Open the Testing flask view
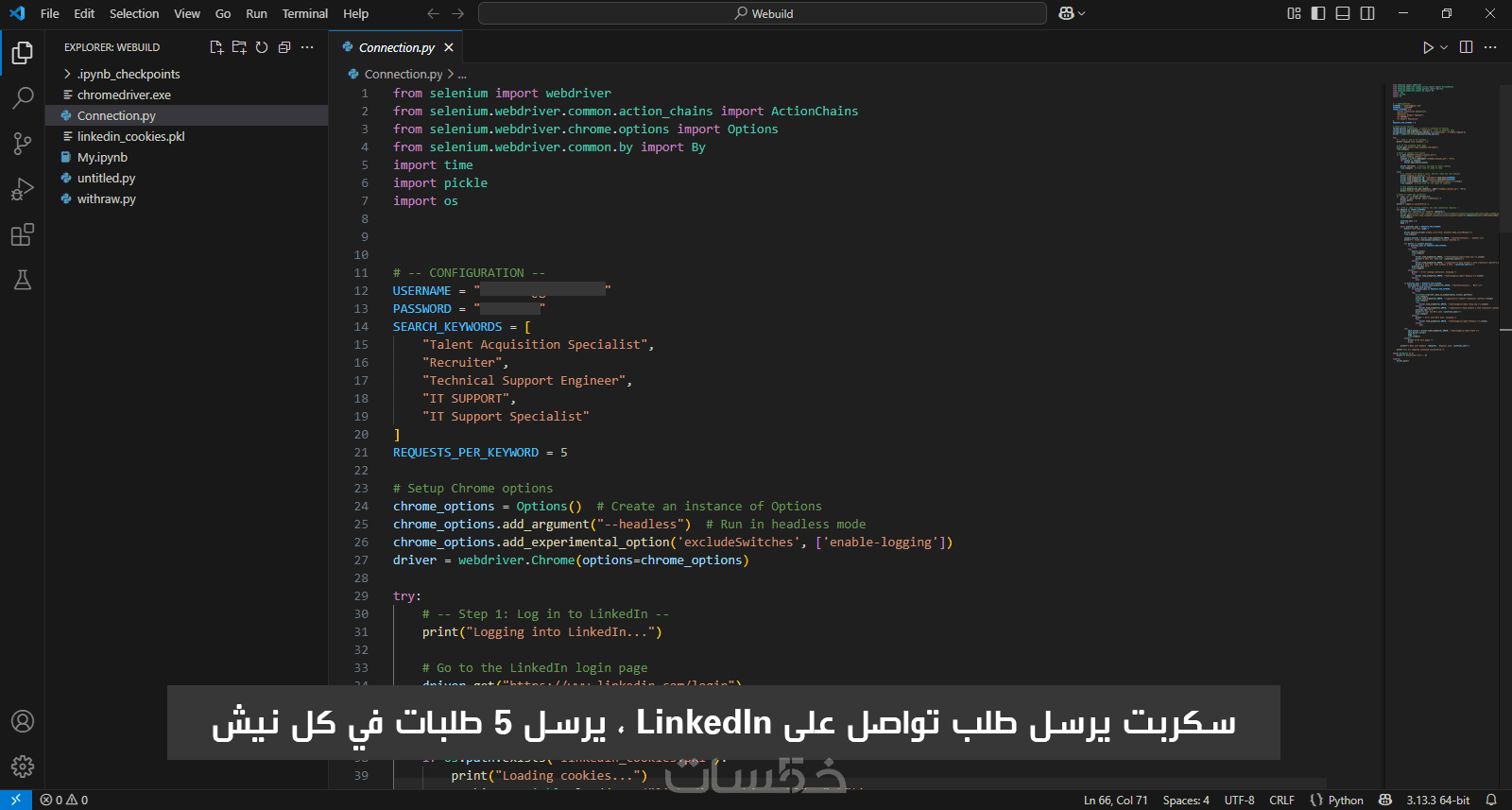Image resolution: width=1512 pixels, height=810 pixels. click(x=23, y=280)
